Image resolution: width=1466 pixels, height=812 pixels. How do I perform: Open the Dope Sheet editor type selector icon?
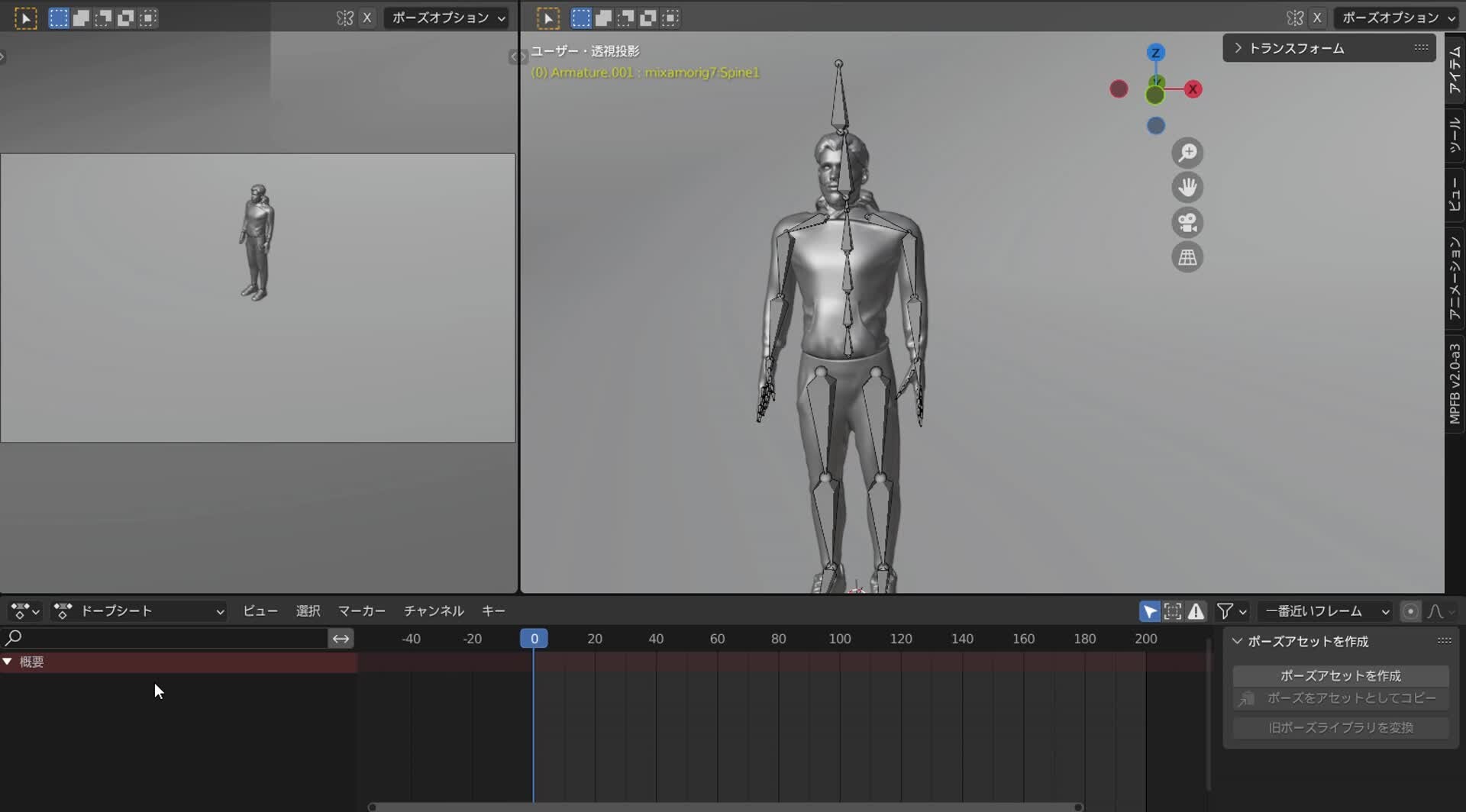pyautogui.click(x=23, y=611)
